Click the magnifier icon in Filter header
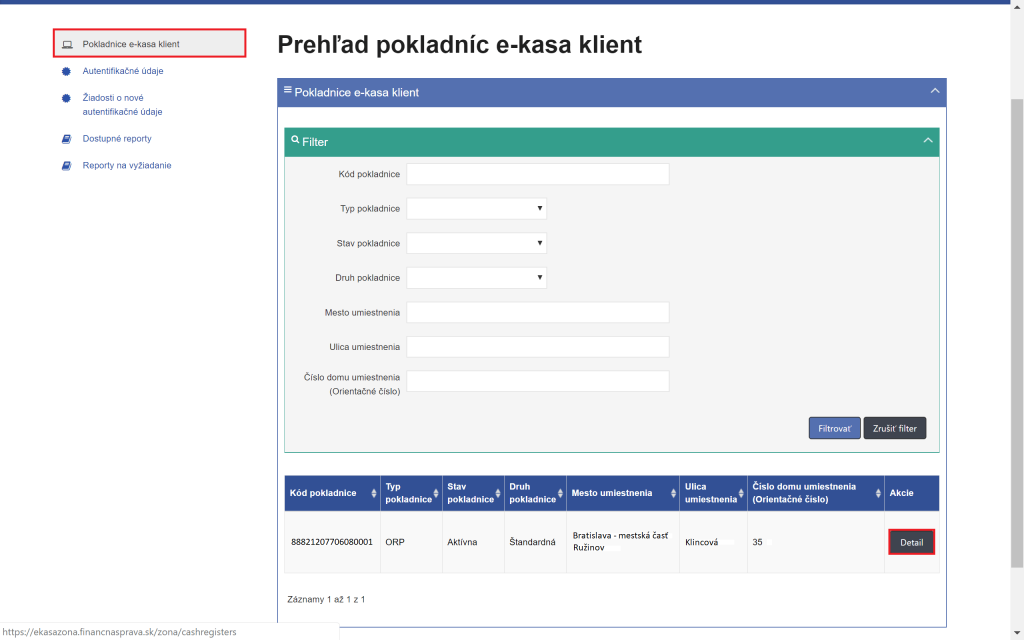This screenshot has width=1024, height=640. click(x=295, y=140)
